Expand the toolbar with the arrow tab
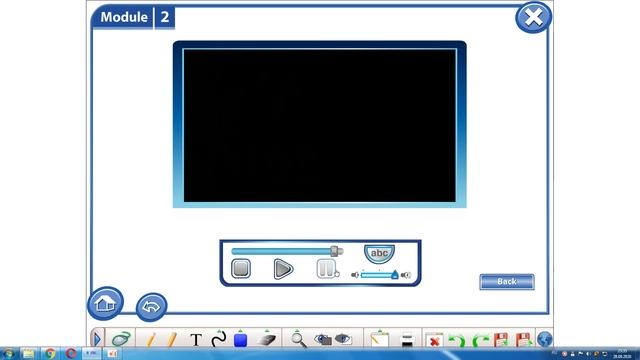 (x=97, y=338)
